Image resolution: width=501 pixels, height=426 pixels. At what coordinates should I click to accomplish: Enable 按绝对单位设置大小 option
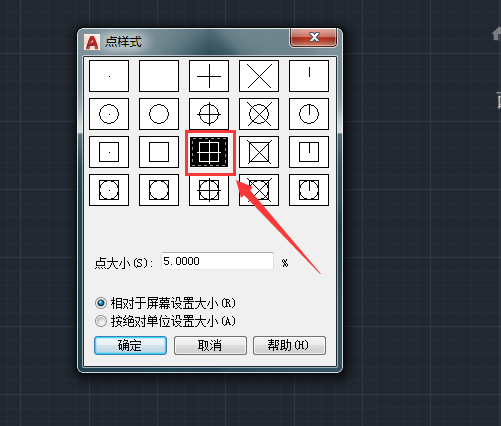coord(165,321)
